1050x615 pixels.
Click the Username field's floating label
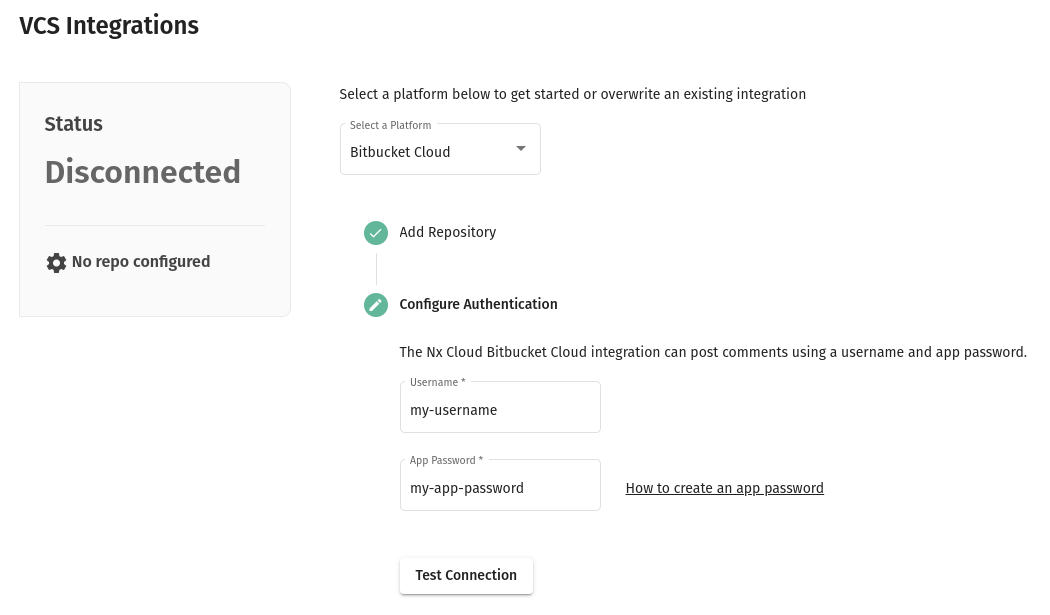click(x=437, y=383)
